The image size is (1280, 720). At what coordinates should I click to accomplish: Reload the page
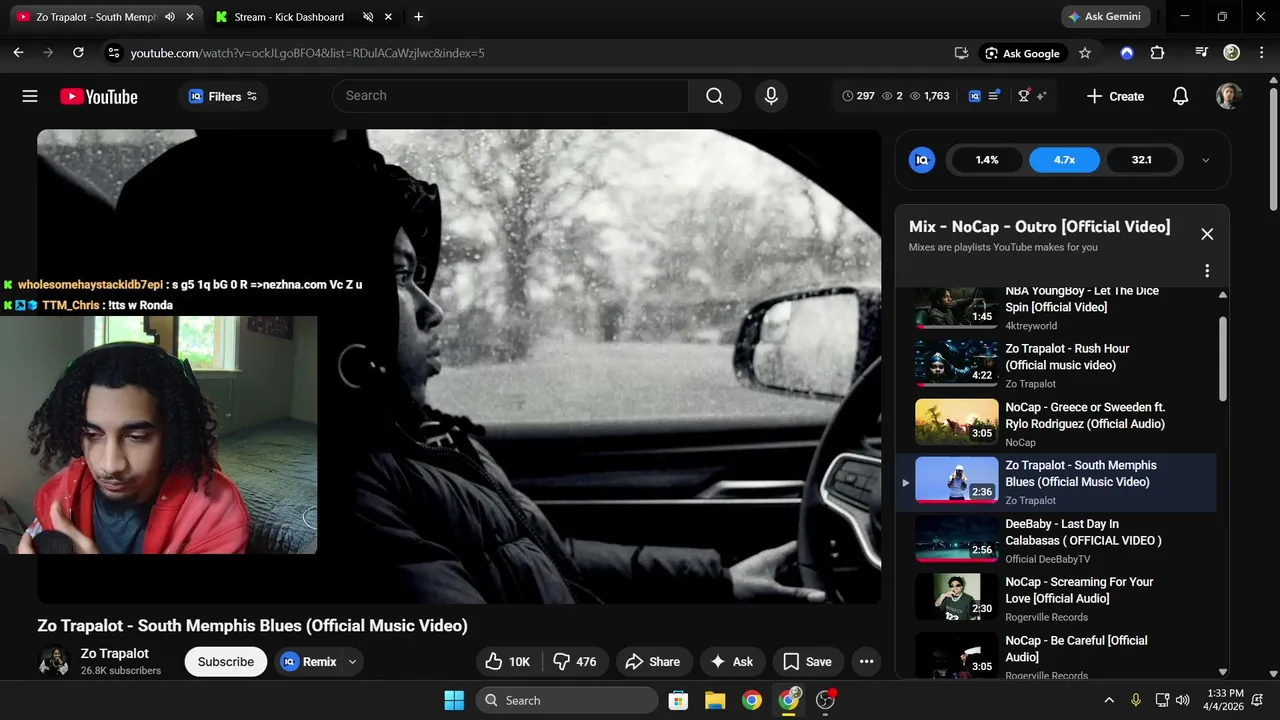click(x=77, y=53)
